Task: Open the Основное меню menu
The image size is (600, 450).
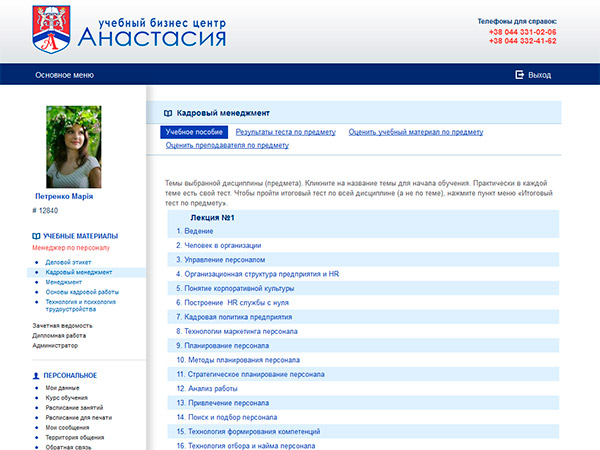Action: coord(64,75)
